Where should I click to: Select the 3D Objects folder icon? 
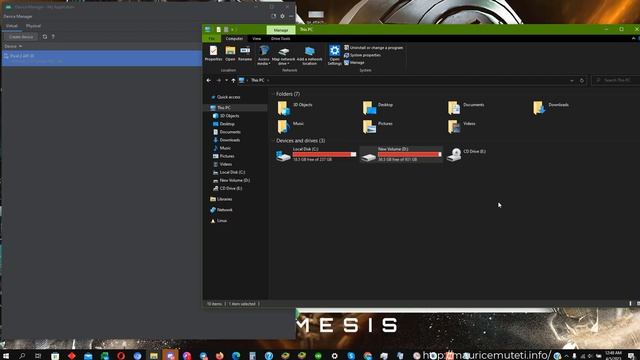tap(283, 108)
